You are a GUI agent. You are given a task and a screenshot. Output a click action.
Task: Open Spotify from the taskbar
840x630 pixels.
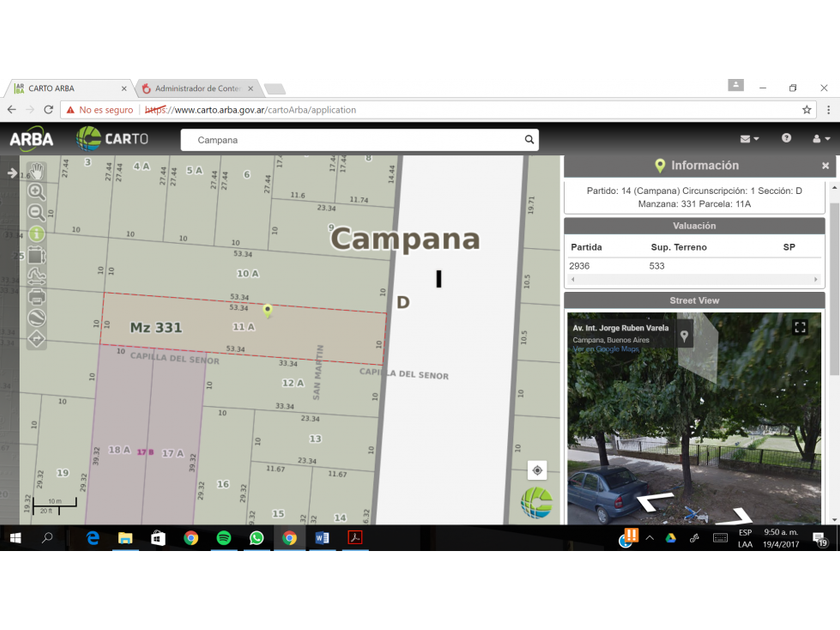click(x=224, y=538)
